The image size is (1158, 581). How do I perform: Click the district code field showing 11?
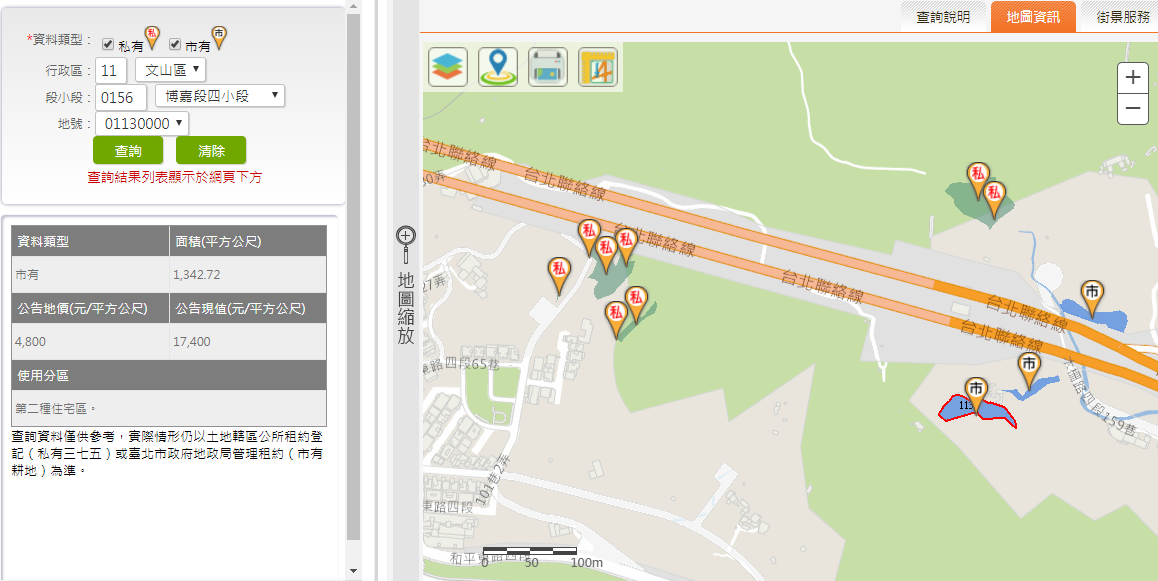[111, 70]
